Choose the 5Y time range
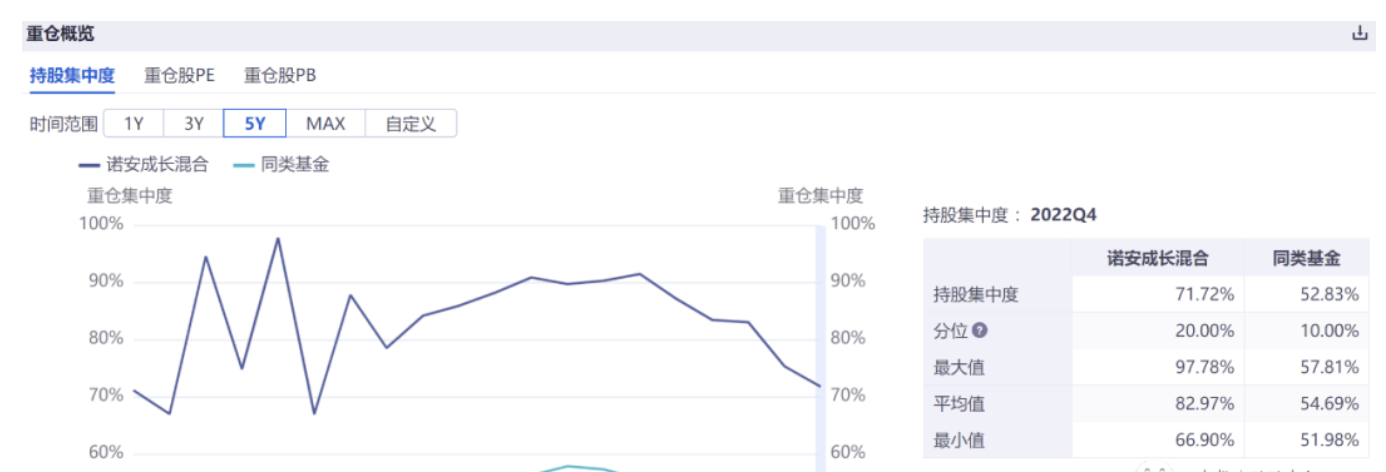This screenshot has width=1386, height=472. pos(255,124)
